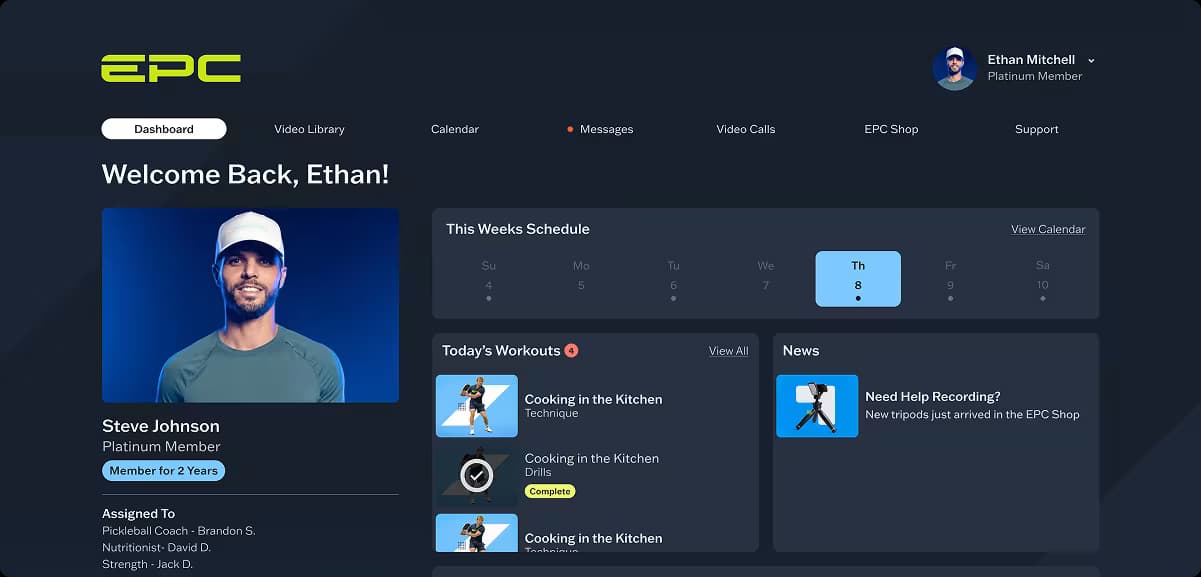Open the first Cooking in the Kitchen title
The height and width of the screenshot is (577, 1201).
tap(593, 399)
